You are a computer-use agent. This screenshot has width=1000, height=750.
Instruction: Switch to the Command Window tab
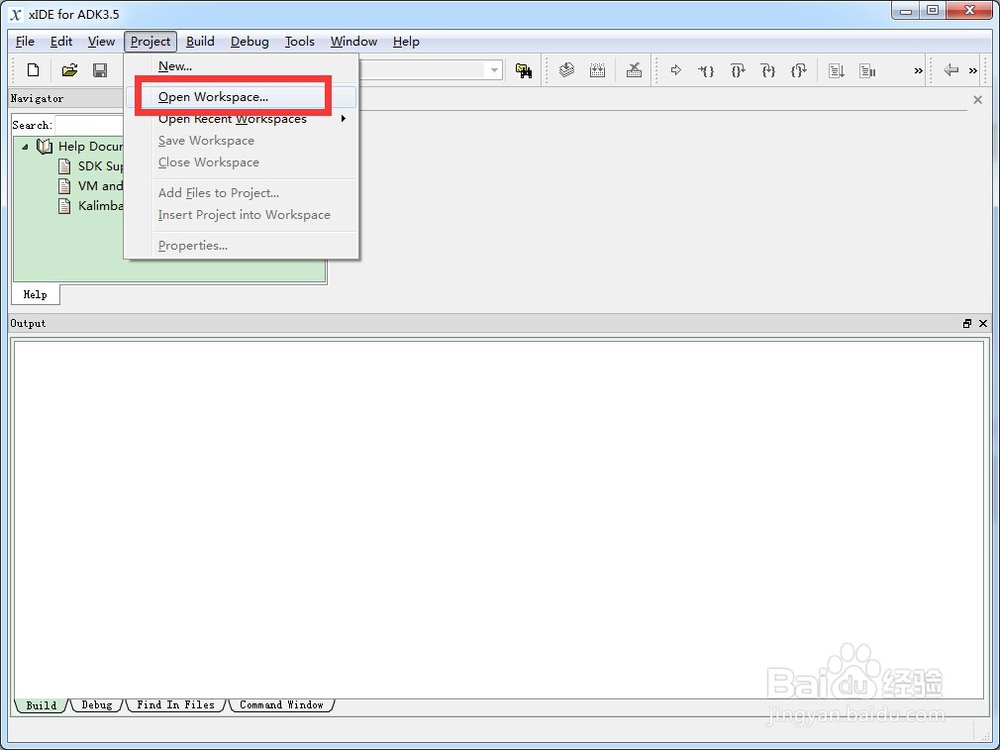coord(281,705)
